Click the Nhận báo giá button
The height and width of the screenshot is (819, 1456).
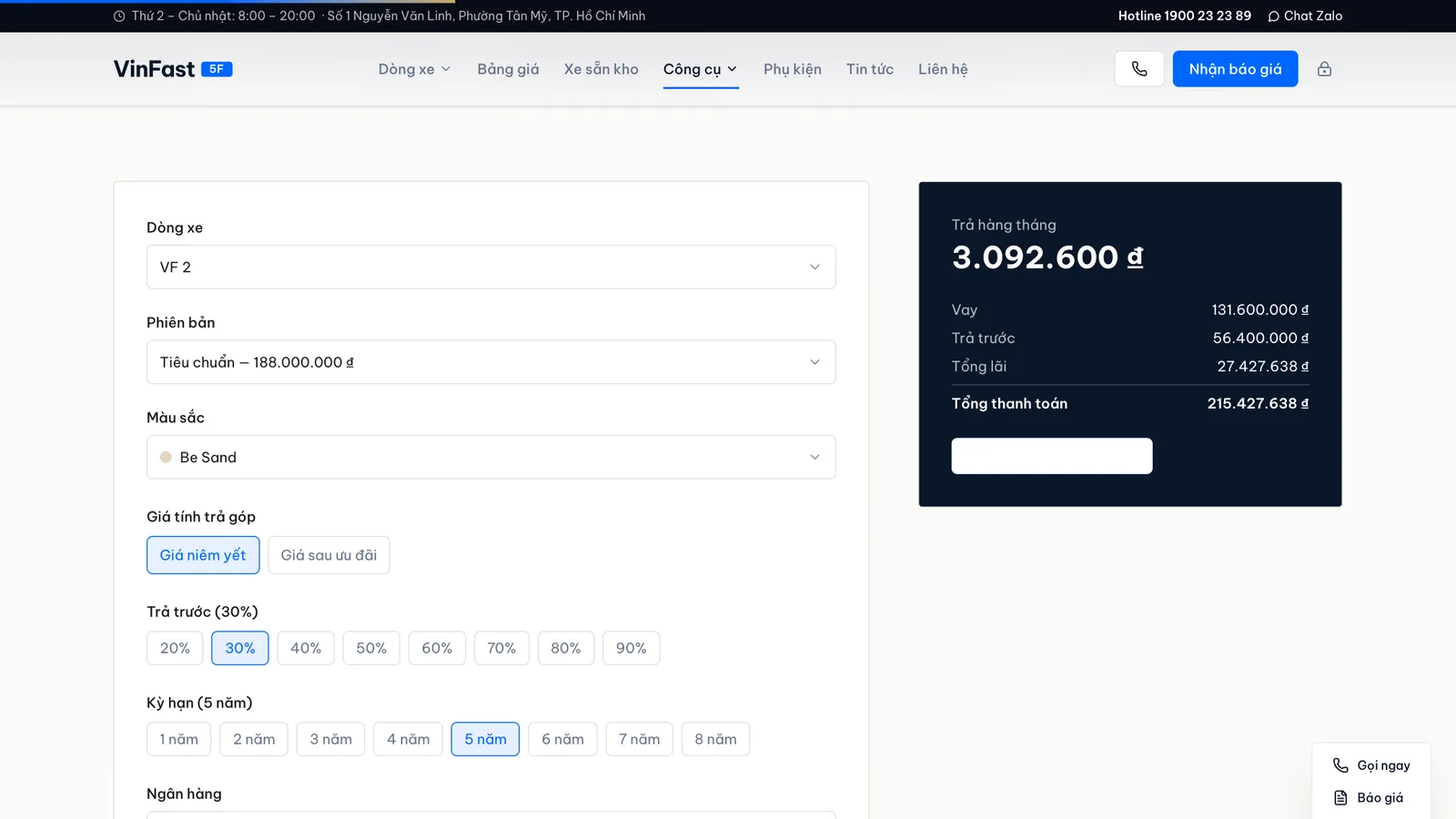[x=1235, y=69]
